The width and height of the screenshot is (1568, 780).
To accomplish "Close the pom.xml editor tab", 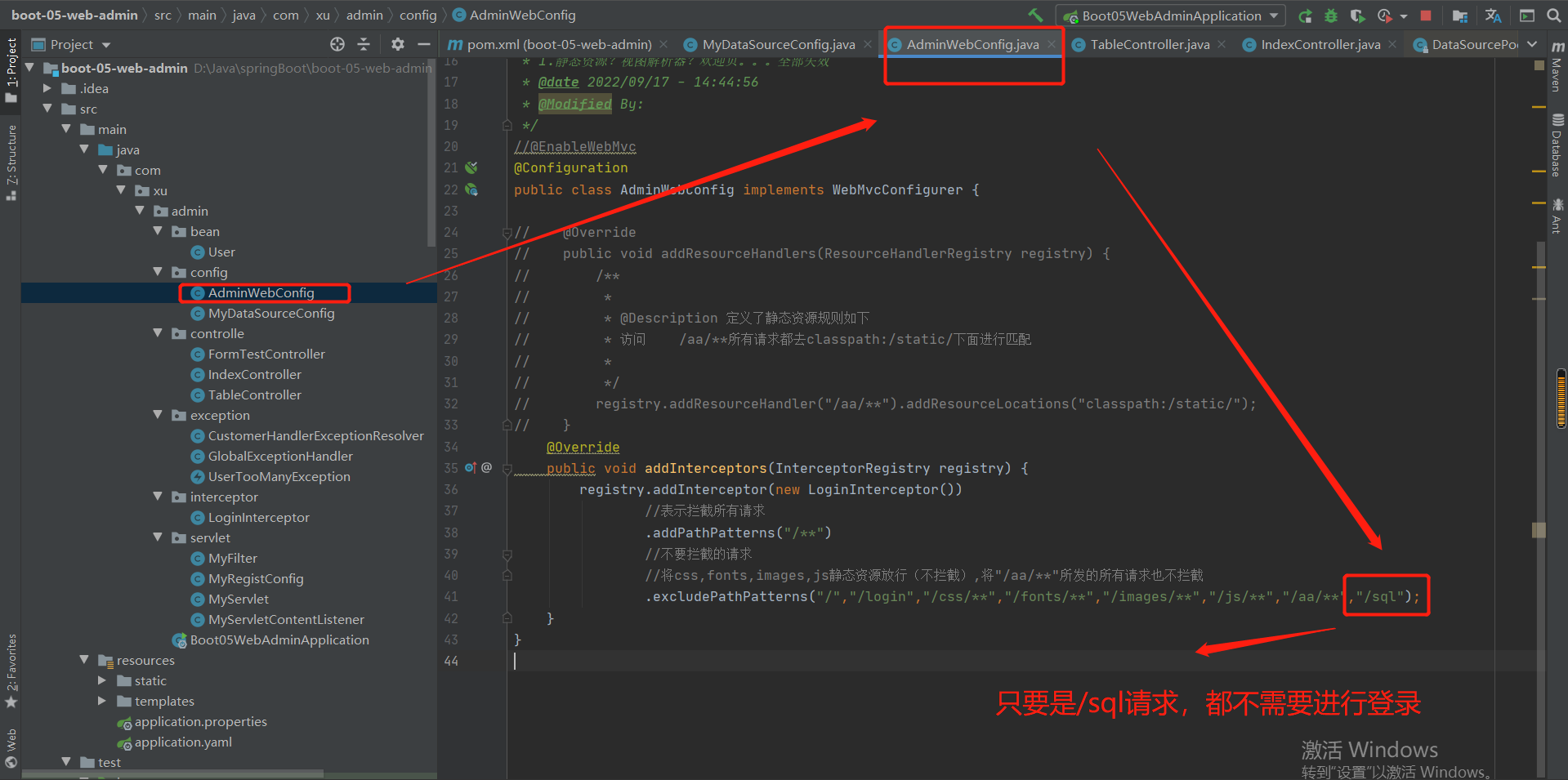I will coord(663,44).
